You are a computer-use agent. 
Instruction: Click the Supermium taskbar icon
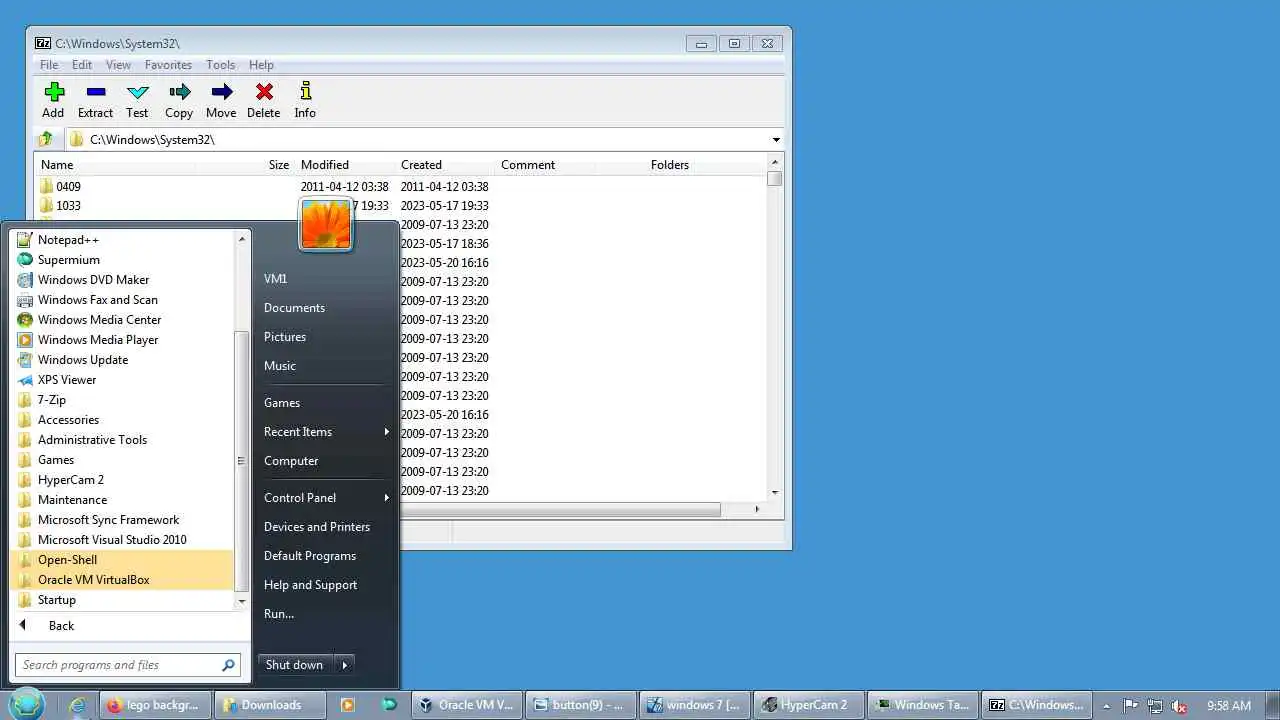(x=389, y=705)
